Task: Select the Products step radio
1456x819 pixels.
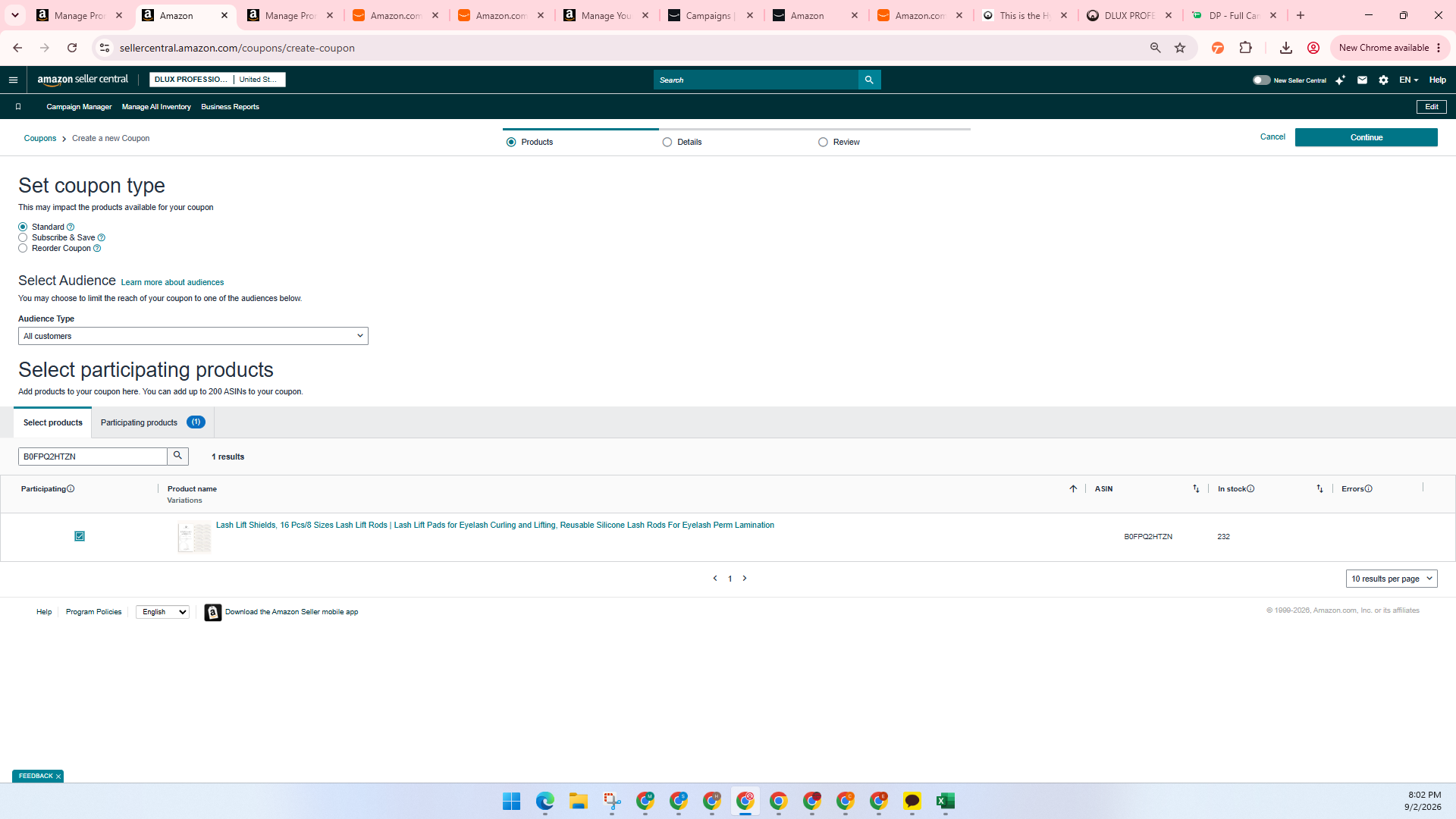Action: 511,142
